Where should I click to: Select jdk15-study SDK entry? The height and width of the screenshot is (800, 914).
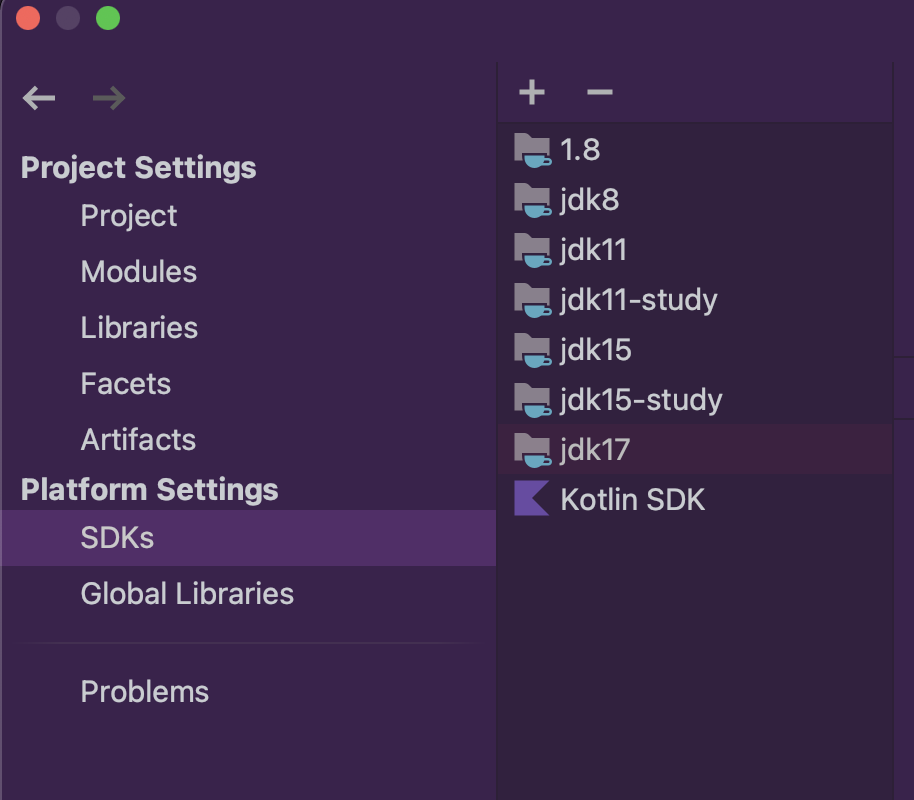click(695, 400)
